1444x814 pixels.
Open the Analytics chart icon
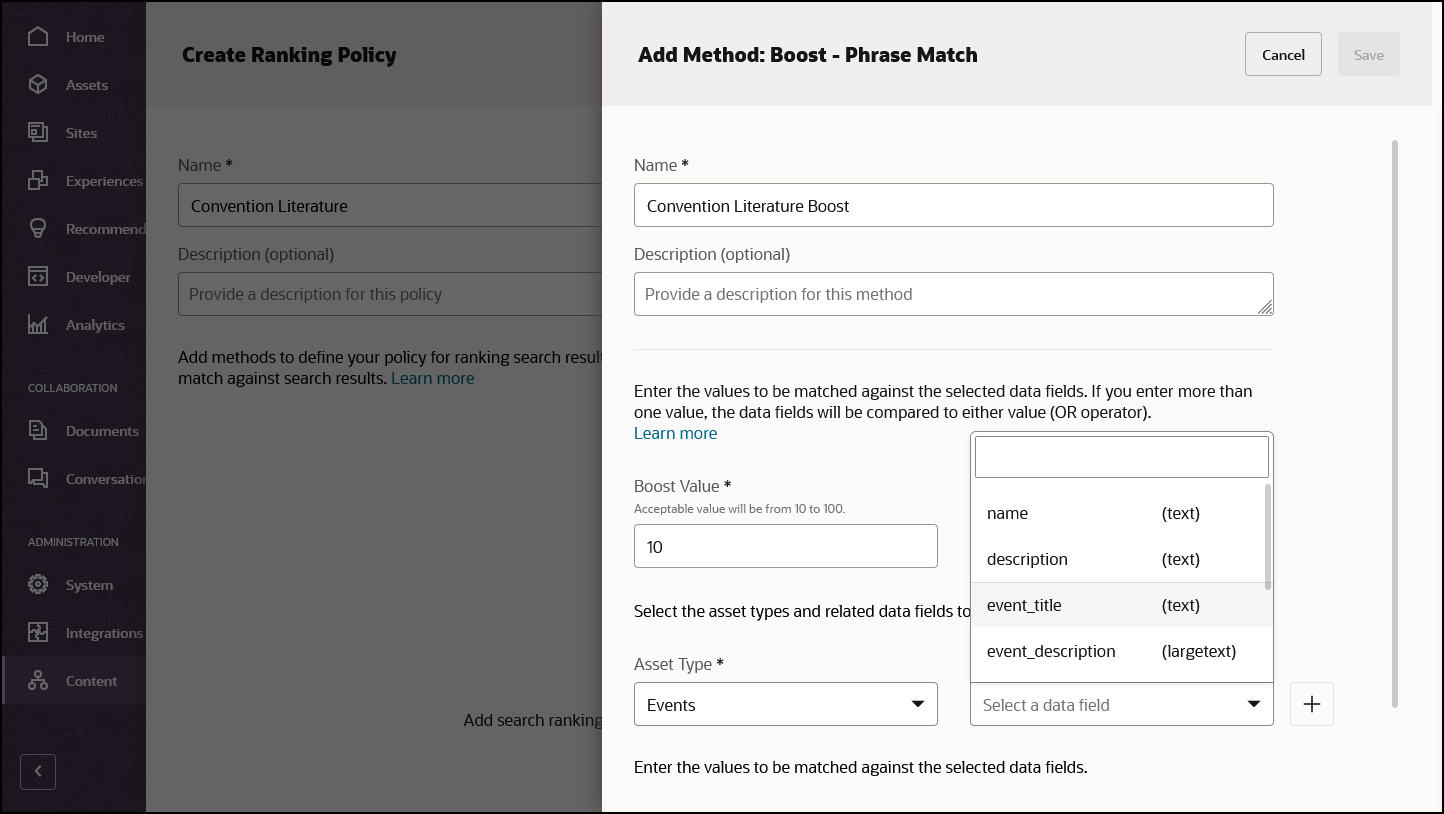click(x=38, y=325)
